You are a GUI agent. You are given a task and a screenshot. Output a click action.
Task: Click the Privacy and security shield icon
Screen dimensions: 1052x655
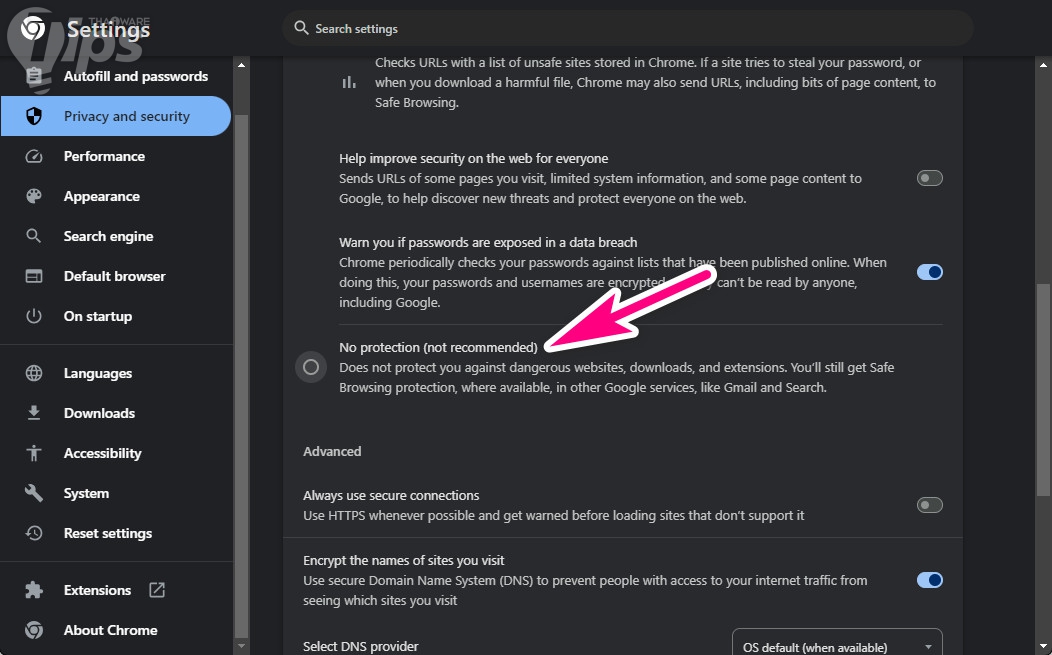point(34,116)
